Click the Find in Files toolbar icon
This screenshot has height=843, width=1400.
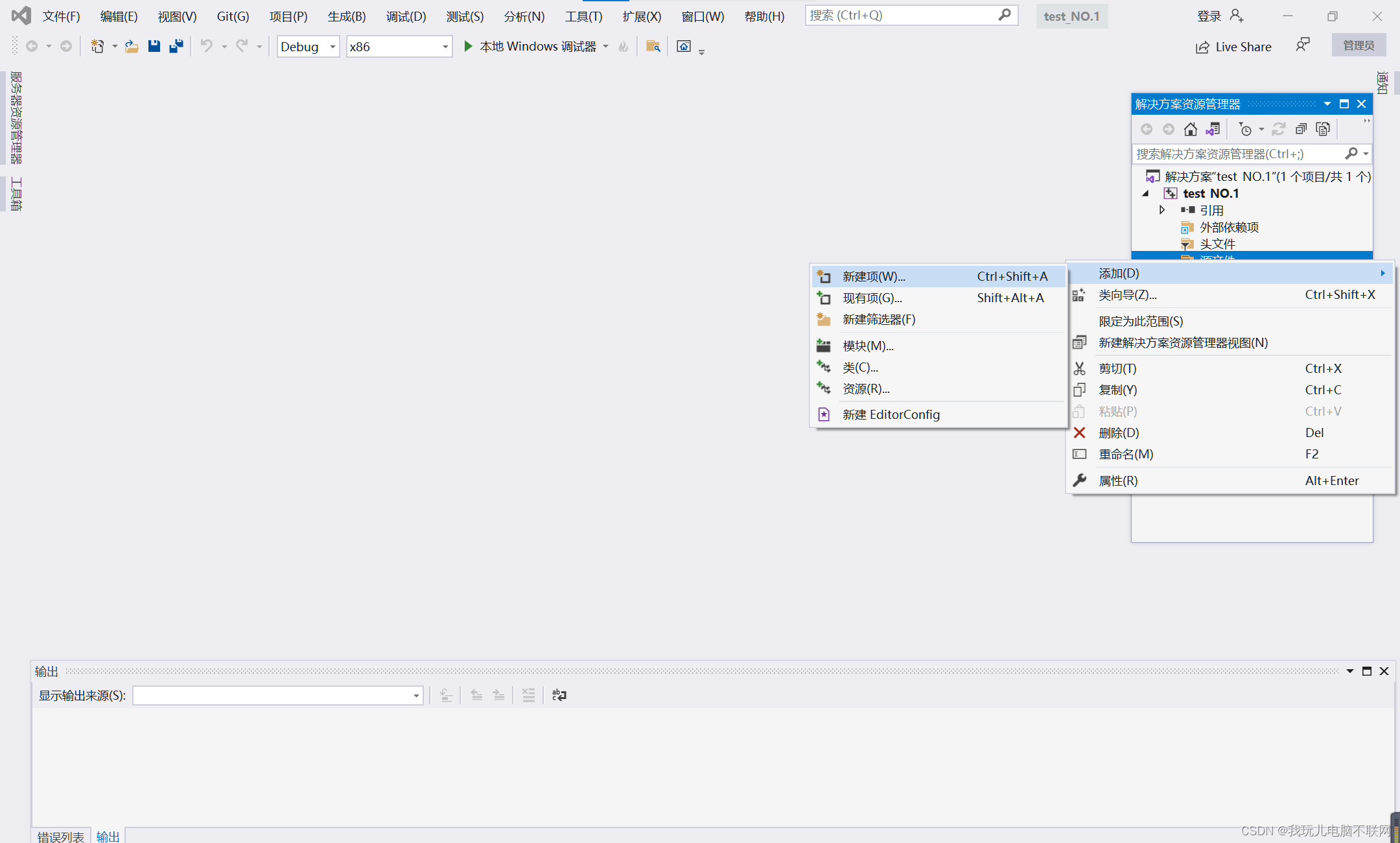(x=653, y=46)
